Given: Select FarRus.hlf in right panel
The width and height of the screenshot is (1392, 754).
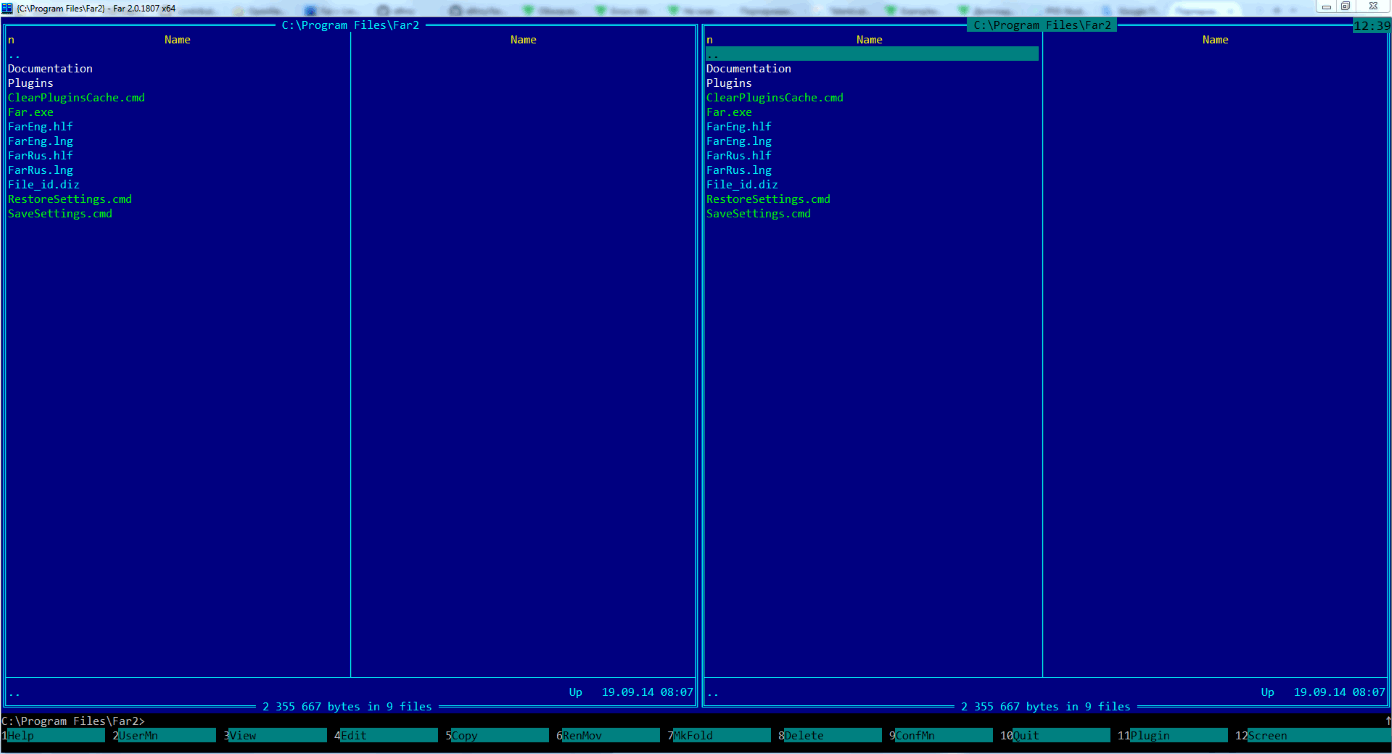Looking at the screenshot, I should point(739,156).
